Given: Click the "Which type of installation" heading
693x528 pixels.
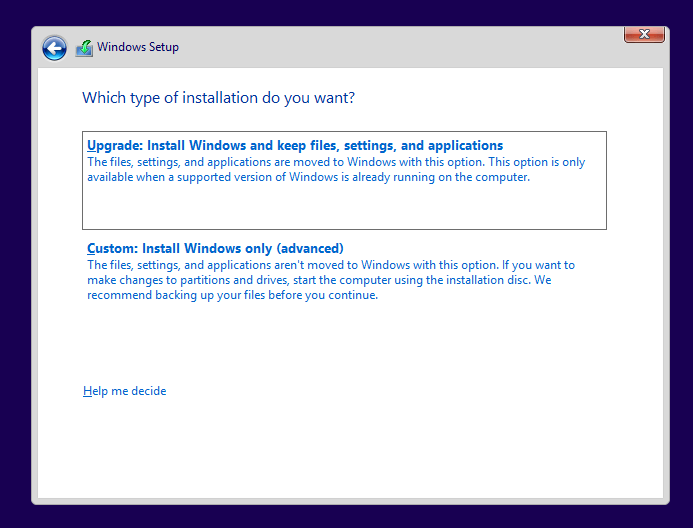Looking at the screenshot, I should click(x=218, y=98).
